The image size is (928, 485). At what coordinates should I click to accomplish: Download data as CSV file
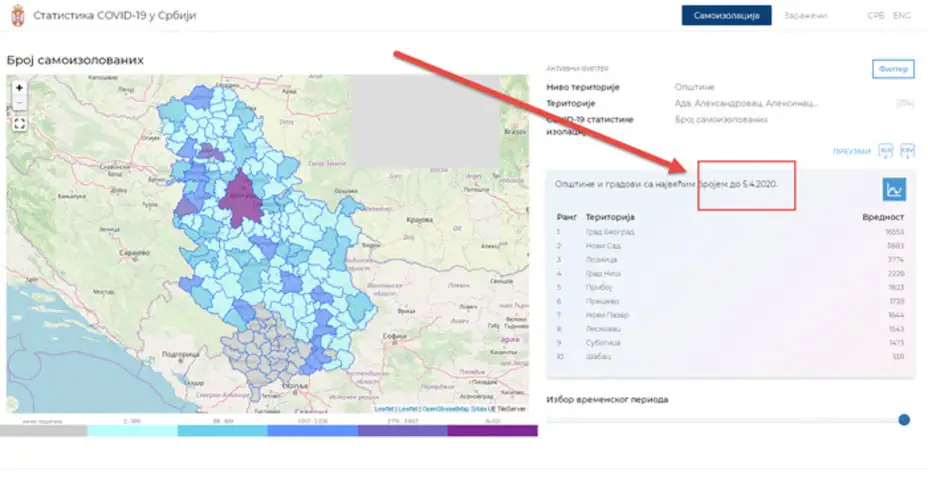pyautogui.click(x=907, y=151)
